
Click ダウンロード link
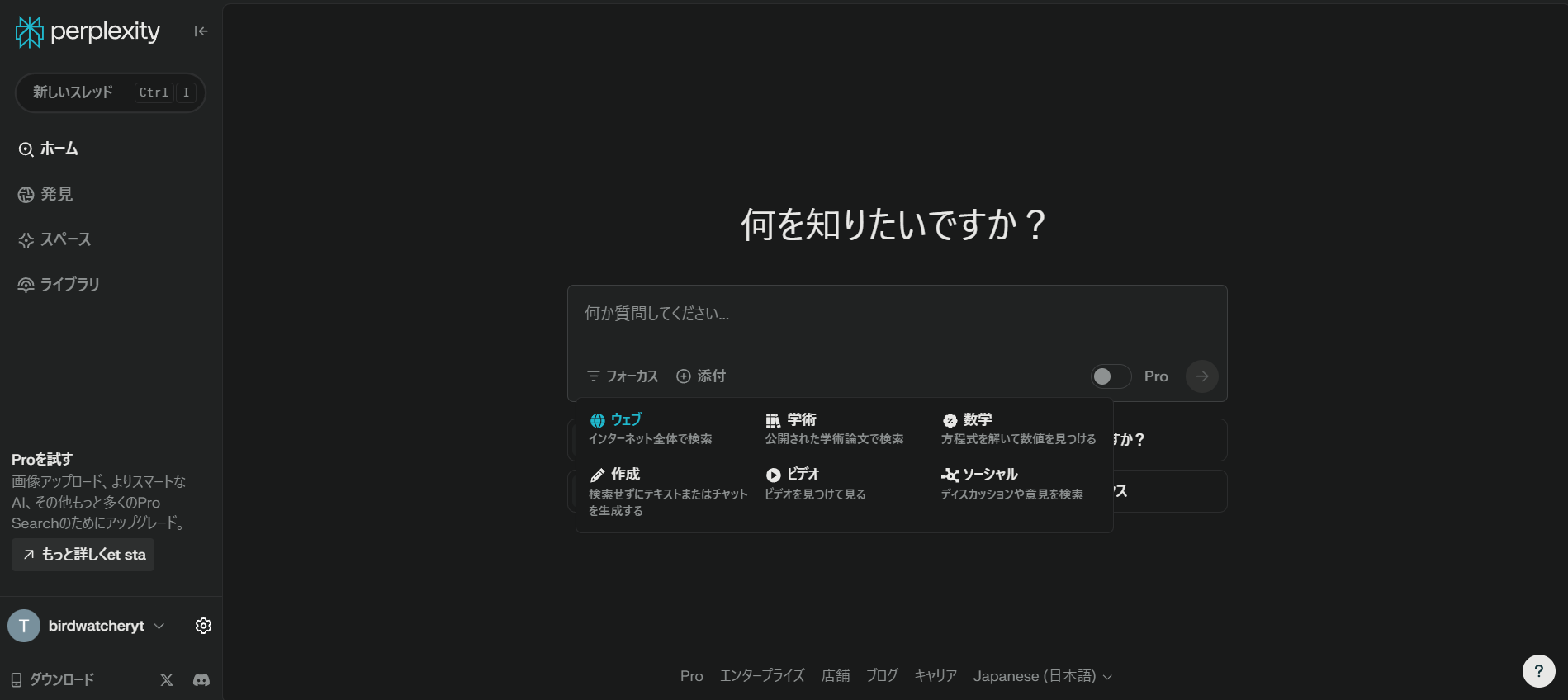(52, 679)
